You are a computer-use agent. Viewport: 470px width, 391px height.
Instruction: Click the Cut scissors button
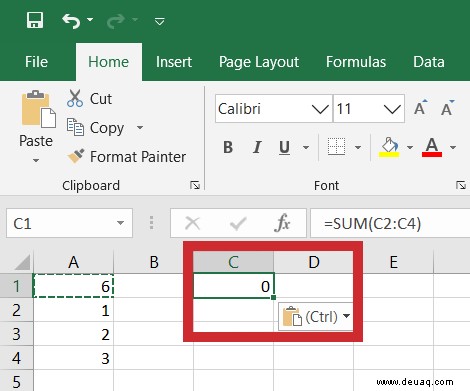(89, 99)
